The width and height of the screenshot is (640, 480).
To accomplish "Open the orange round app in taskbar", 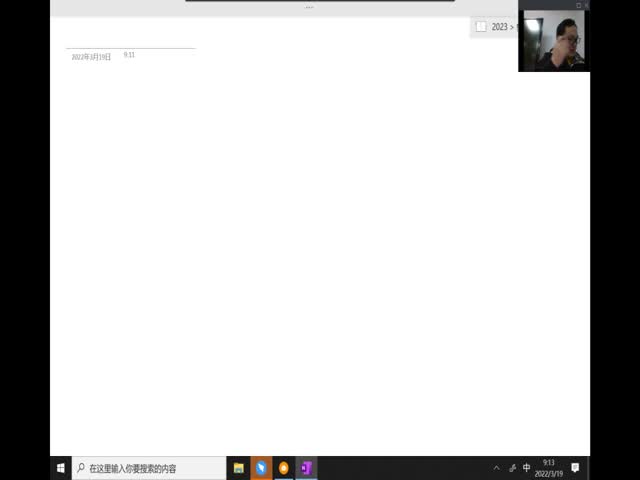I will 284,468.
